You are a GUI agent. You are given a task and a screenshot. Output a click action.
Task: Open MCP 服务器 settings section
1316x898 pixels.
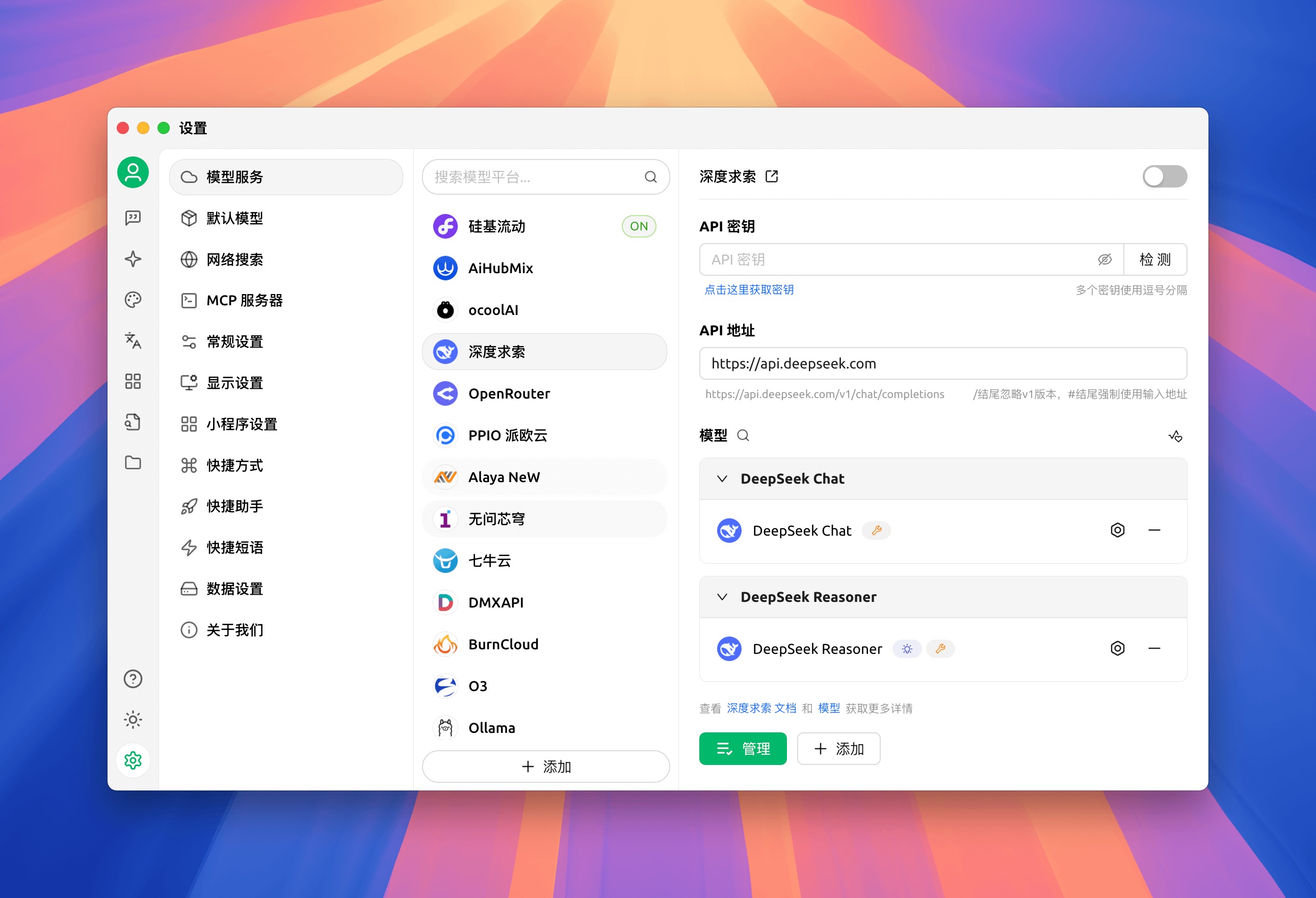(286, 301)
